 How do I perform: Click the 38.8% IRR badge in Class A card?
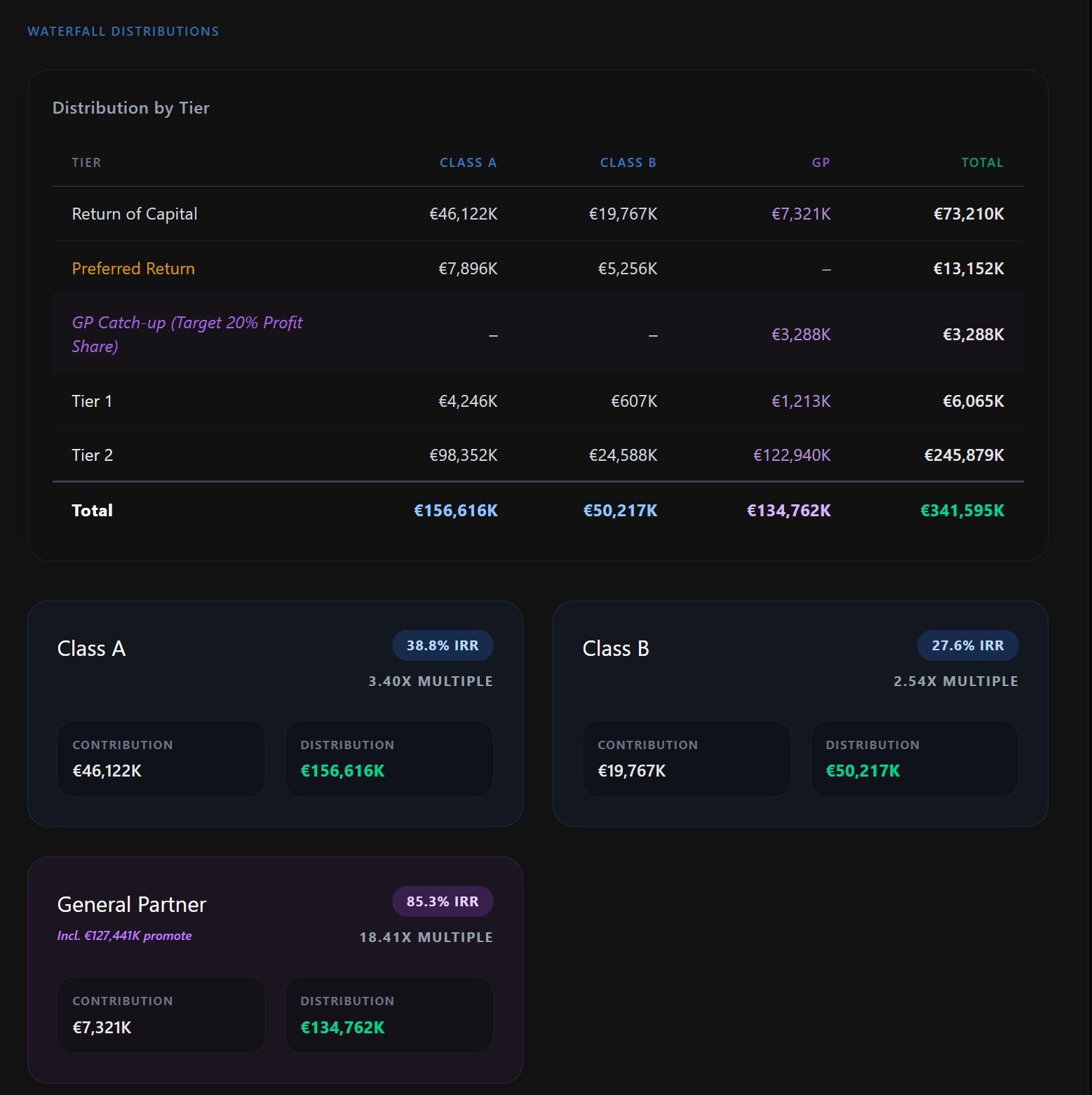(x=442, y=645)
